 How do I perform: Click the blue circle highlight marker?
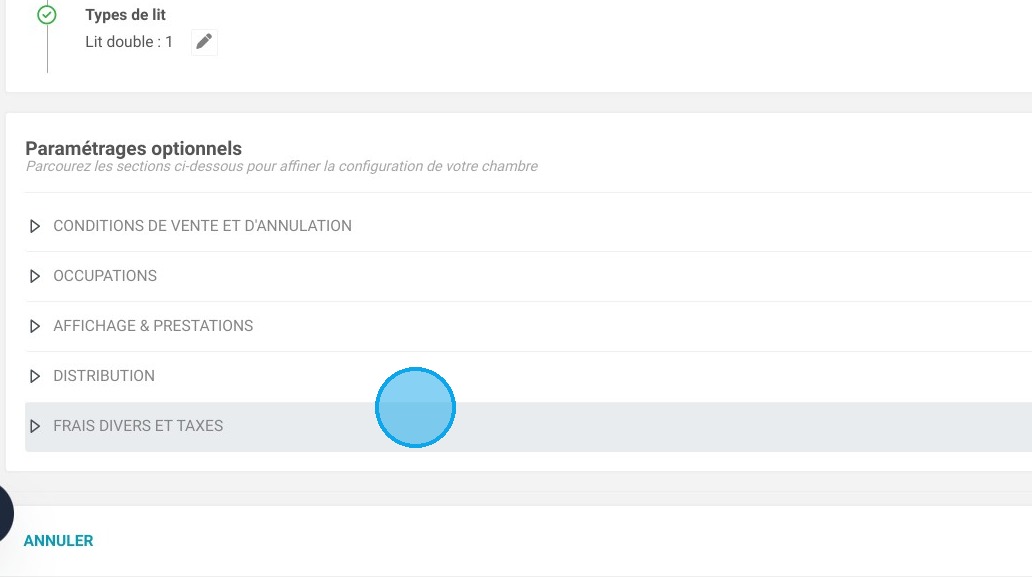click(x=415, y=407)
